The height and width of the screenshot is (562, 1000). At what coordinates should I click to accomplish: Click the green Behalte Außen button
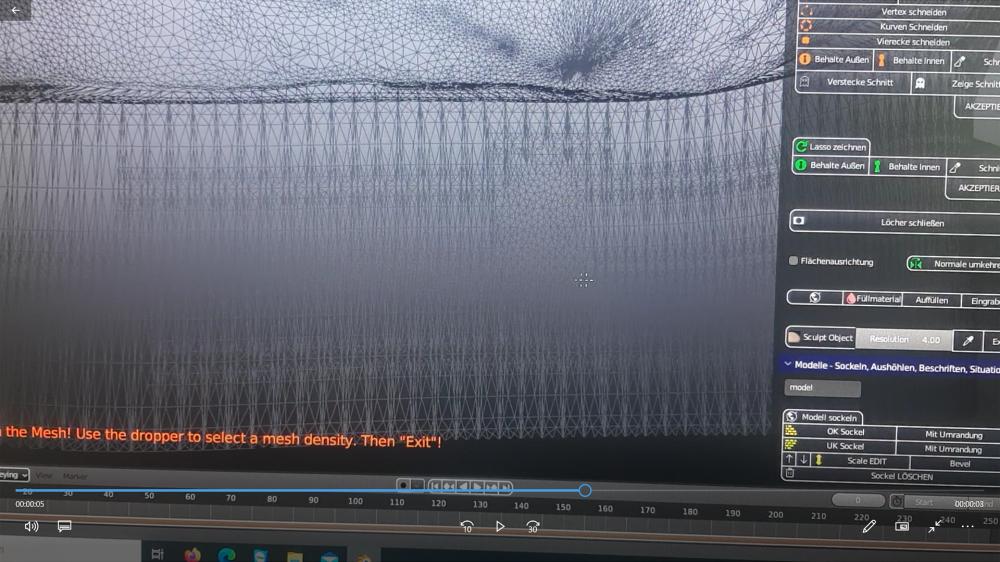click(830, 165)
